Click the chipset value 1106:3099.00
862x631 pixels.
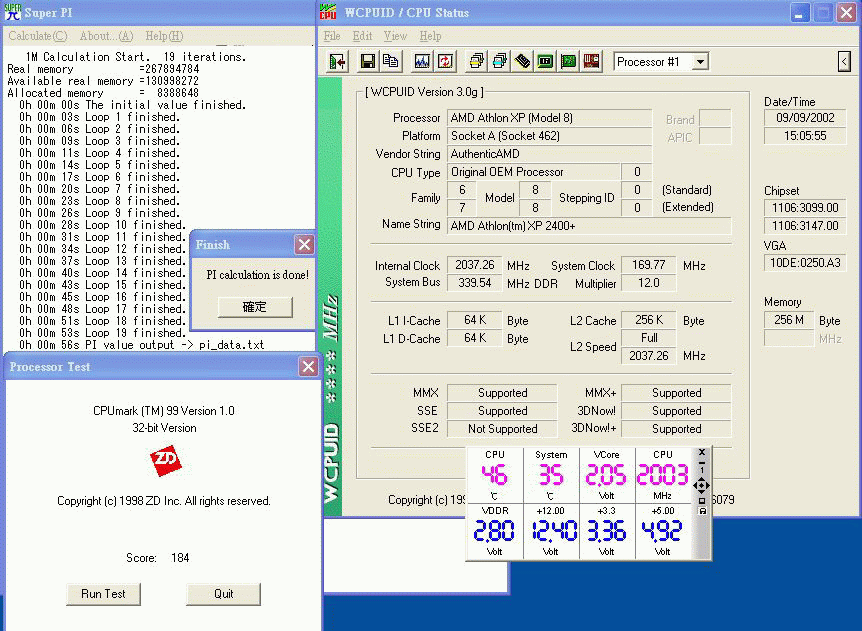[x=805, y=208]
